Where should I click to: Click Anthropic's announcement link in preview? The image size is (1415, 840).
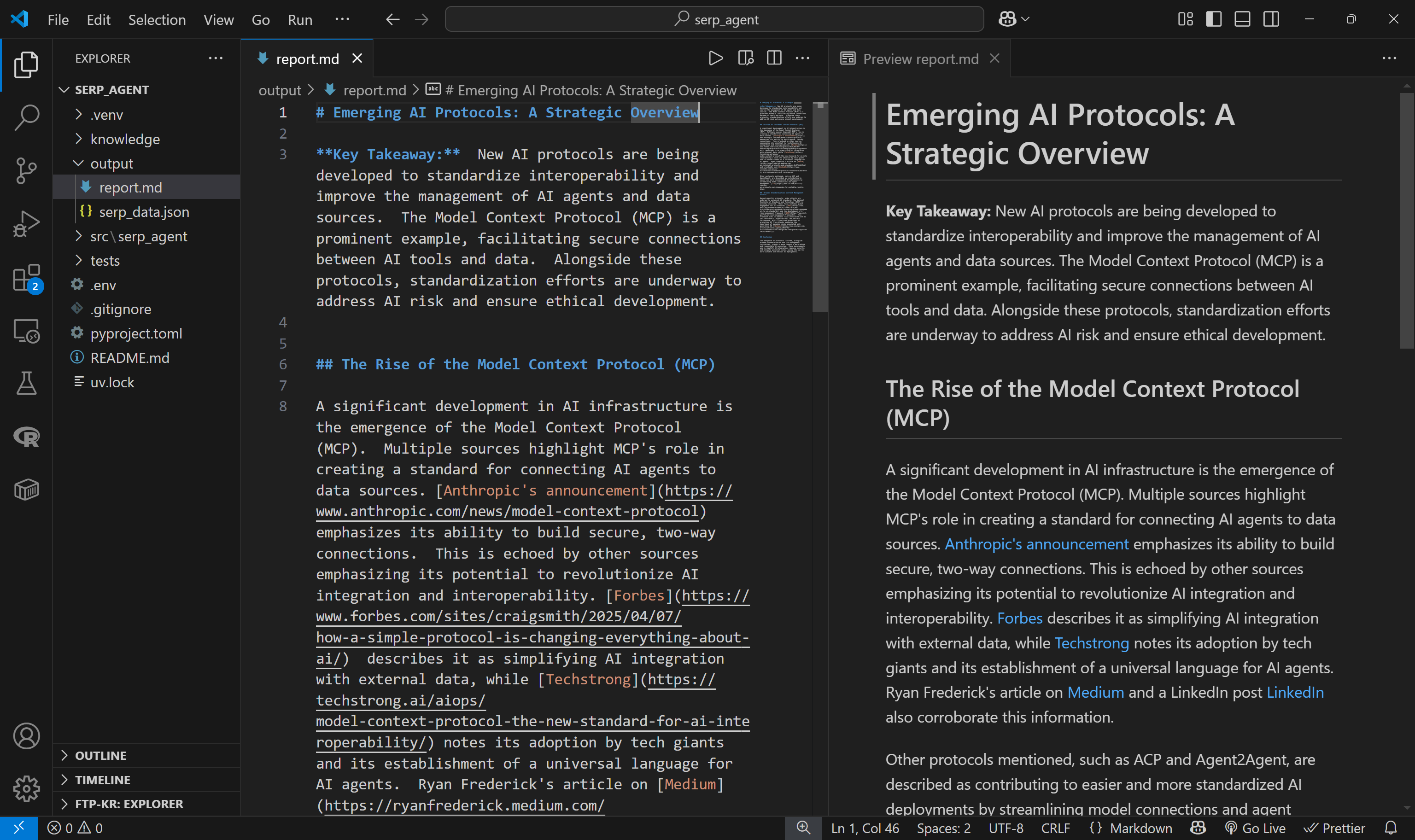point(1036,544)
